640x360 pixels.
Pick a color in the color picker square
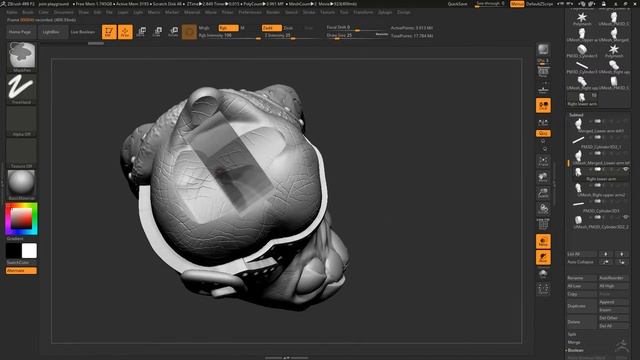pyautogui.click(x=21, y=218)
